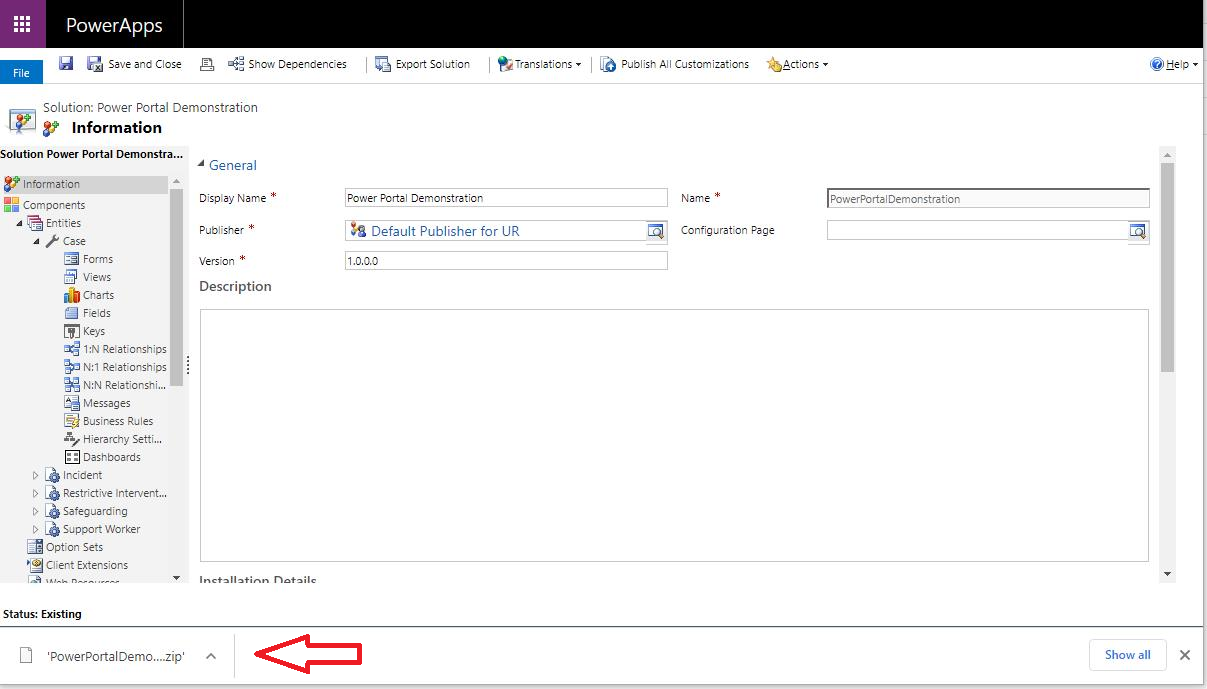Click the solution puzzle icon in header
The image size is (1207, 689).
point(23,121)
